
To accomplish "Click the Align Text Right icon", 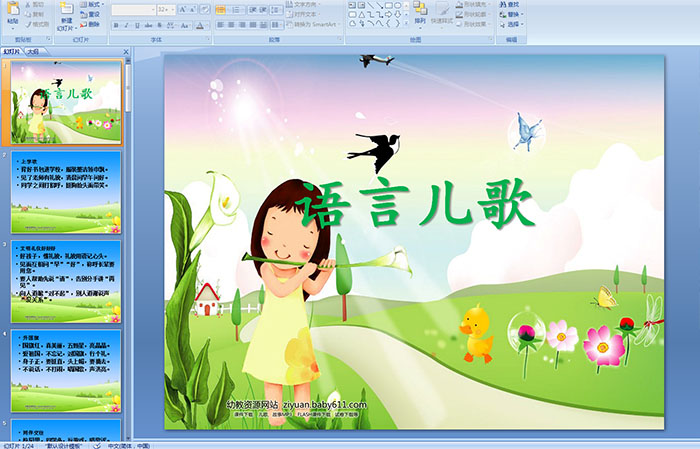I will tap(242, 25).
